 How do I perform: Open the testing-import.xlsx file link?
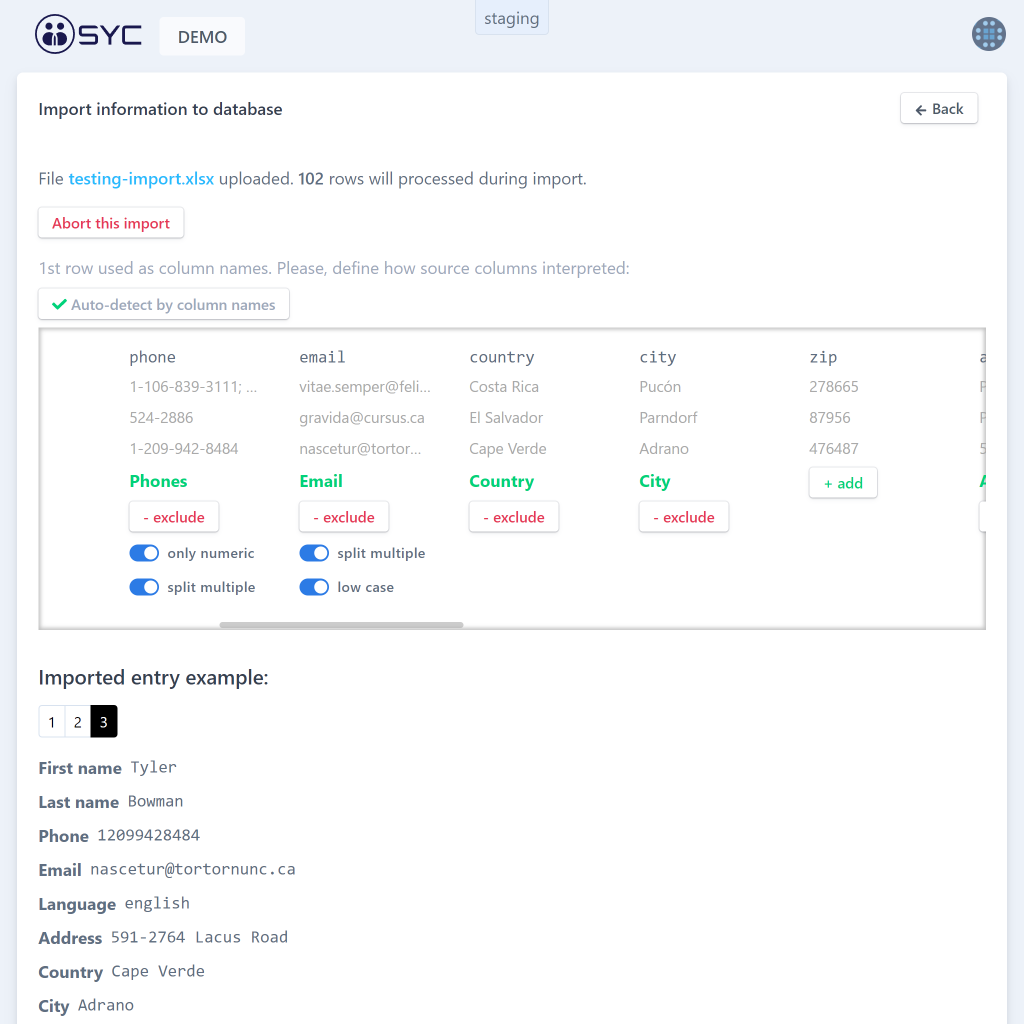tap(141, 180)
